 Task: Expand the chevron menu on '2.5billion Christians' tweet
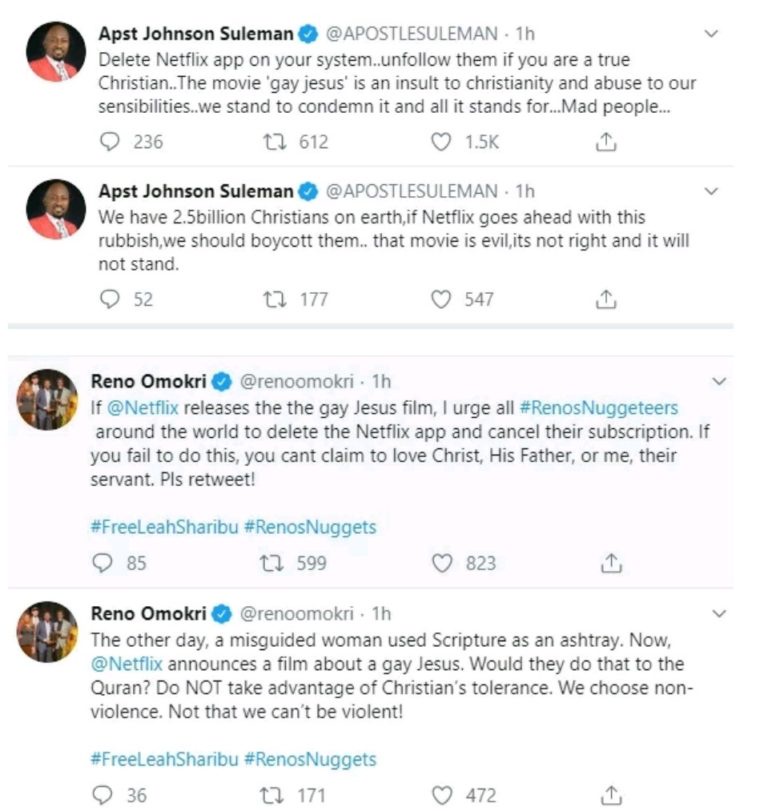[x=711, y=190]
